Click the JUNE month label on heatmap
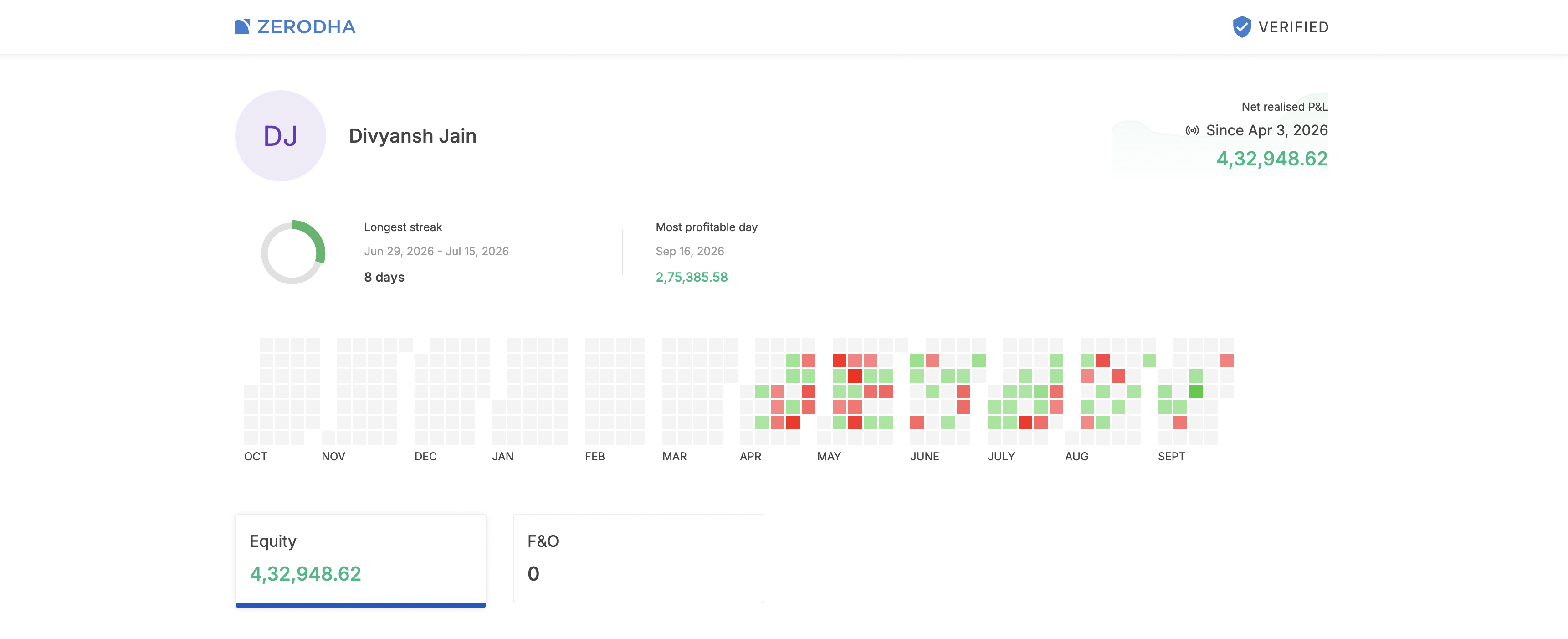The image size is (1568, 639). click(x=925, y=456)
